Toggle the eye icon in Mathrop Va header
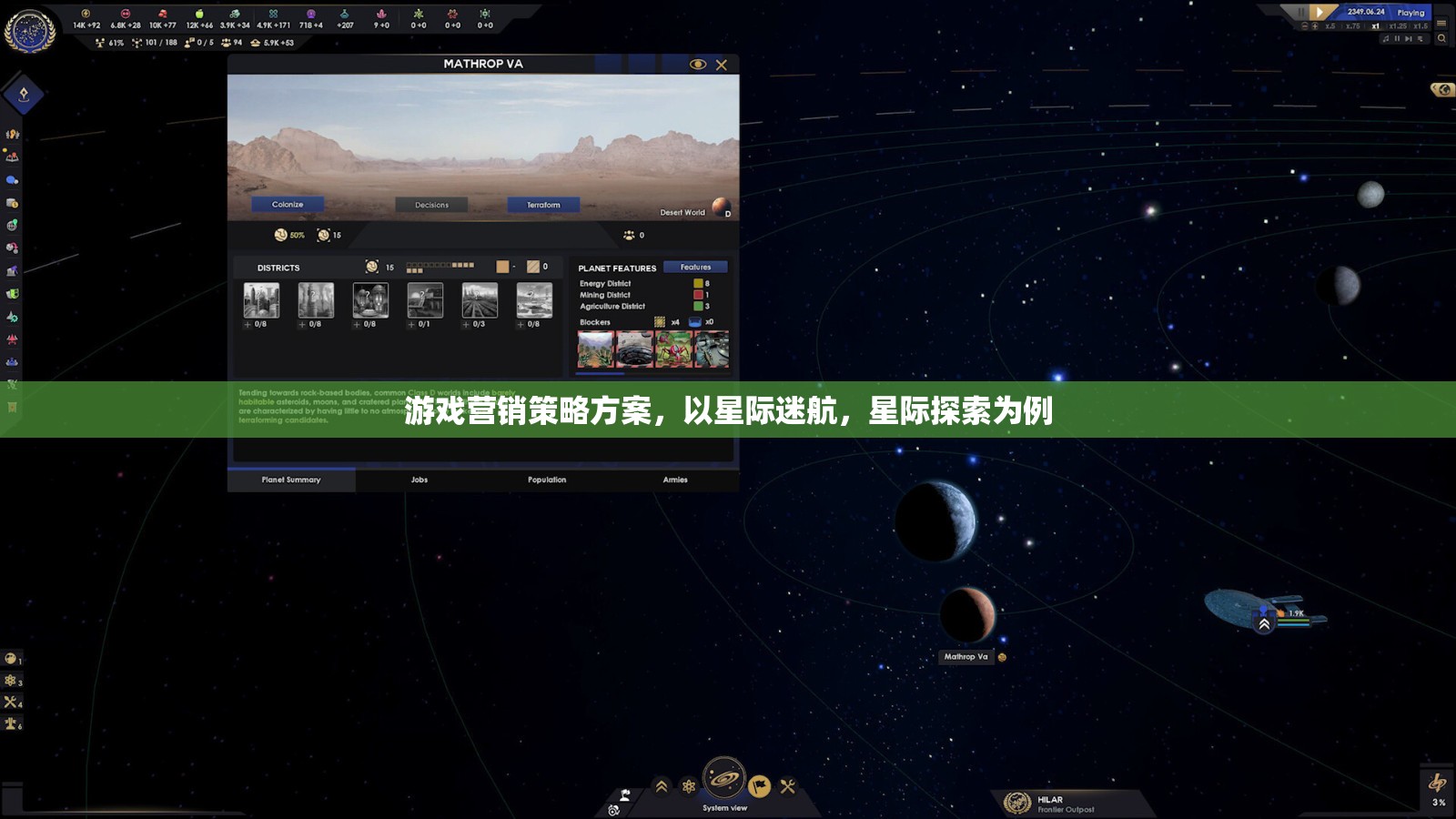The image size is (1456, 819). pyautogui.click(x=698, y=65)
